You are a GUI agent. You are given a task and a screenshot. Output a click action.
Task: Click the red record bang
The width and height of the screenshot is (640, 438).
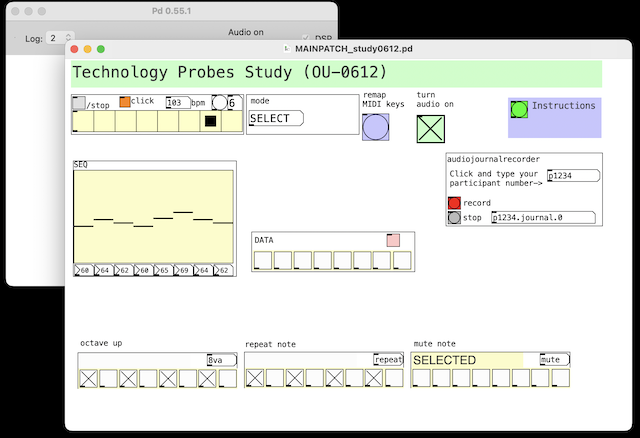454,203
